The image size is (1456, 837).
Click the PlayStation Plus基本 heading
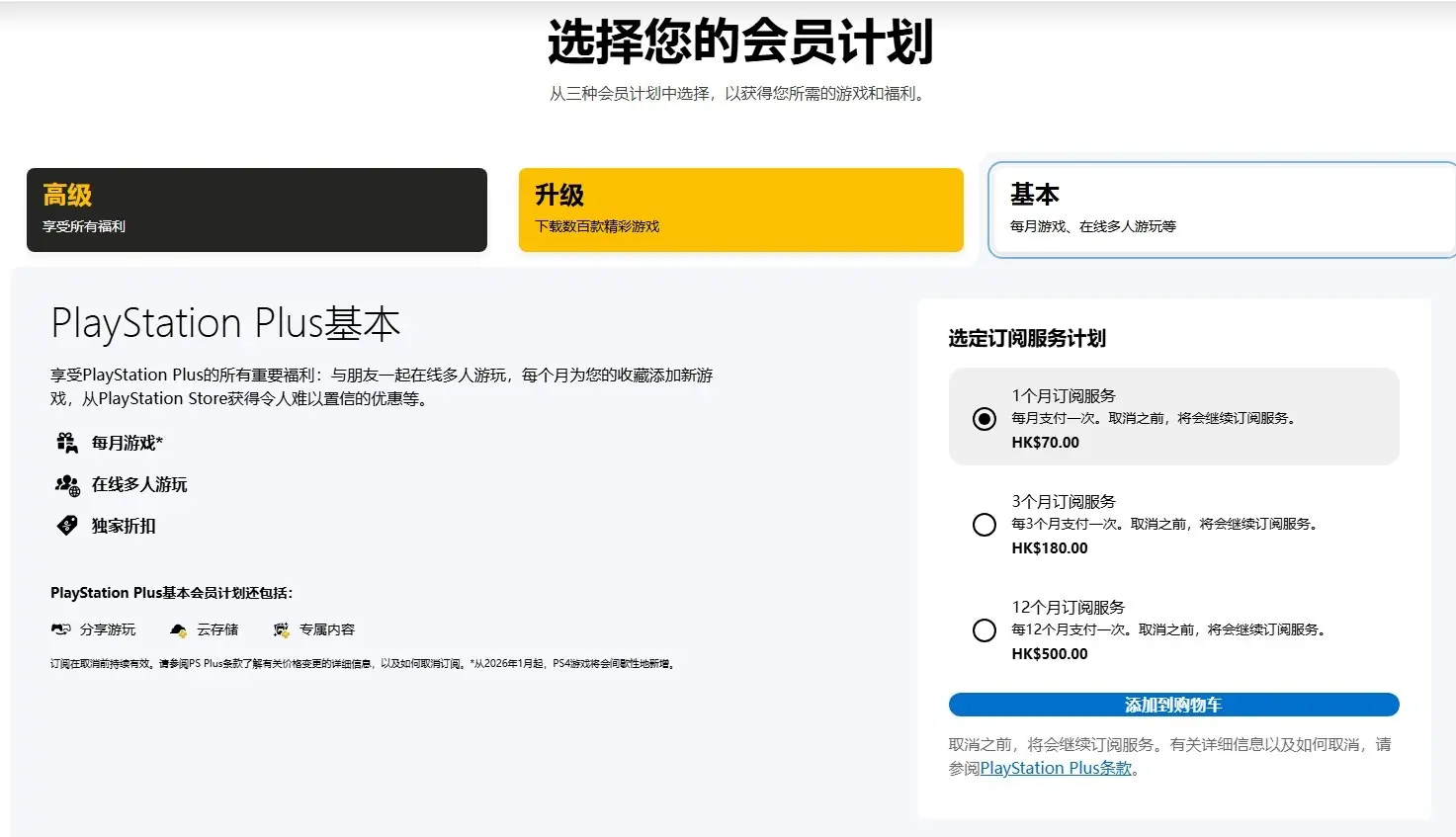(x=225, y=323)
